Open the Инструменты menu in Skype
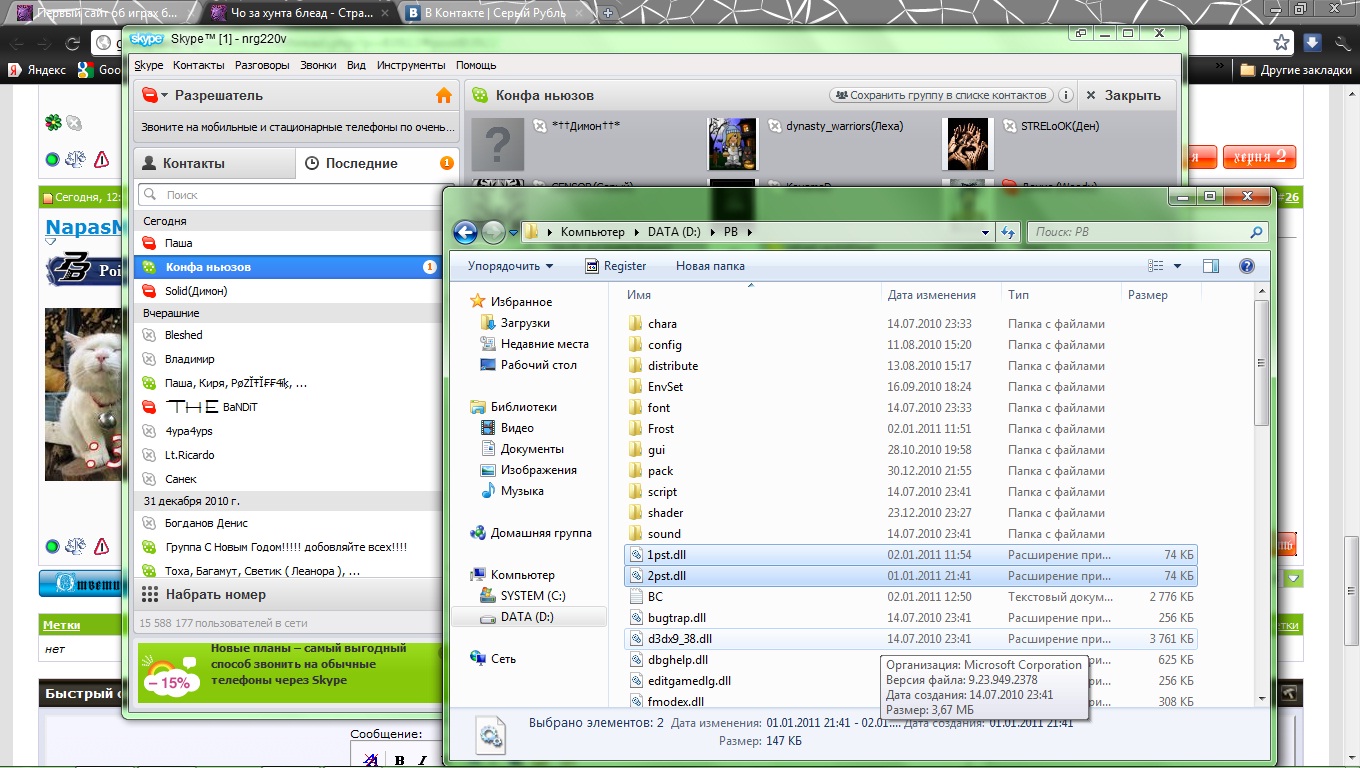 pos(410,65)
